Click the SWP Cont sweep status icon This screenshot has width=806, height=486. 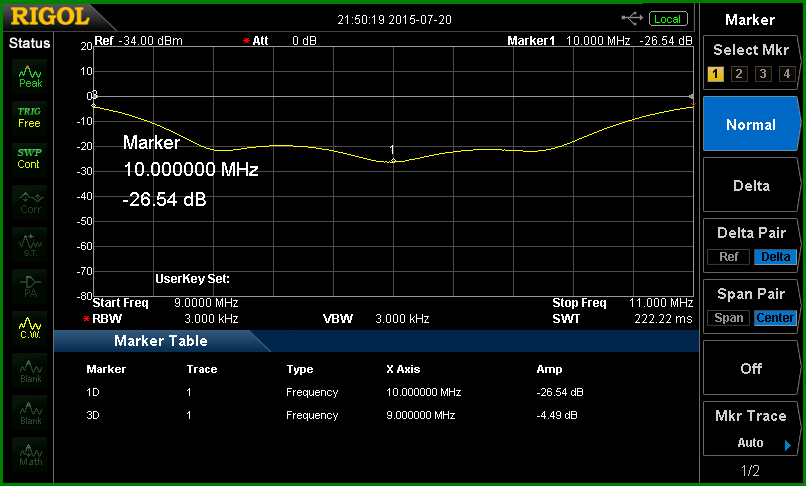(x=30, y=158)
